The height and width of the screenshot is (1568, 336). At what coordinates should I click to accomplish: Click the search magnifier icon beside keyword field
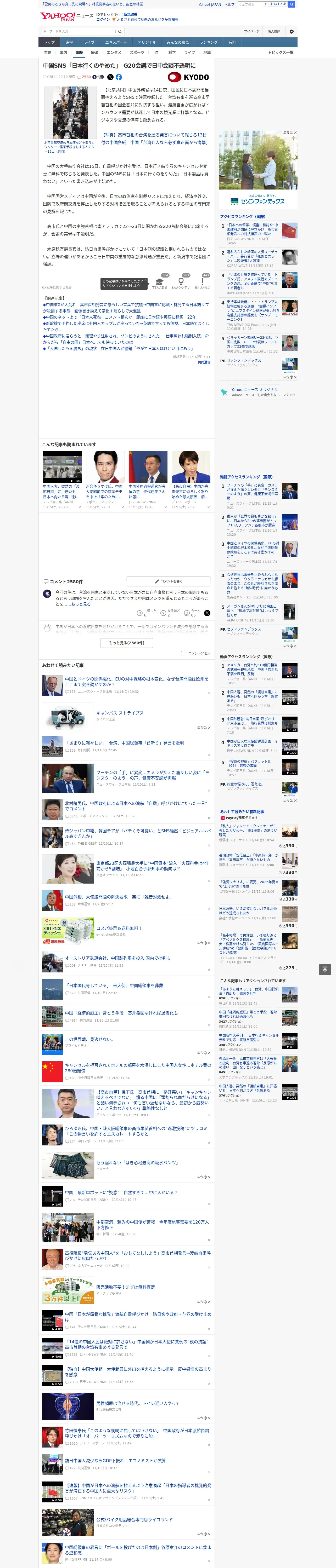pyautogui.click(x=120, y=32)
